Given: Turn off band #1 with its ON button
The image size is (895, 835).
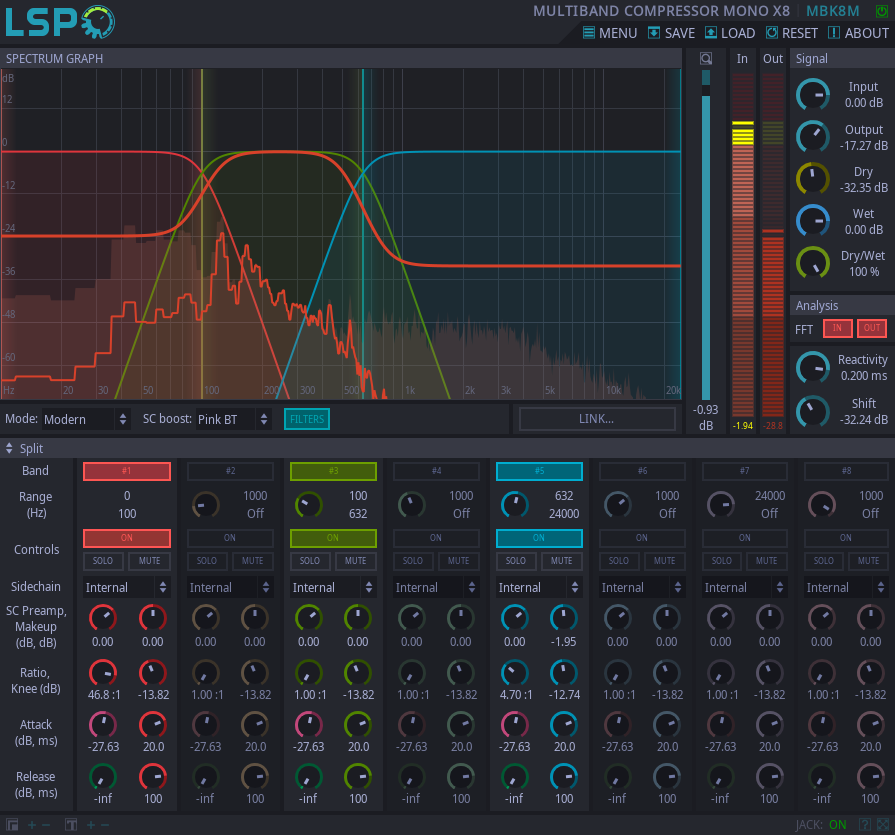Looking at the screenshot, I should 127,538.
